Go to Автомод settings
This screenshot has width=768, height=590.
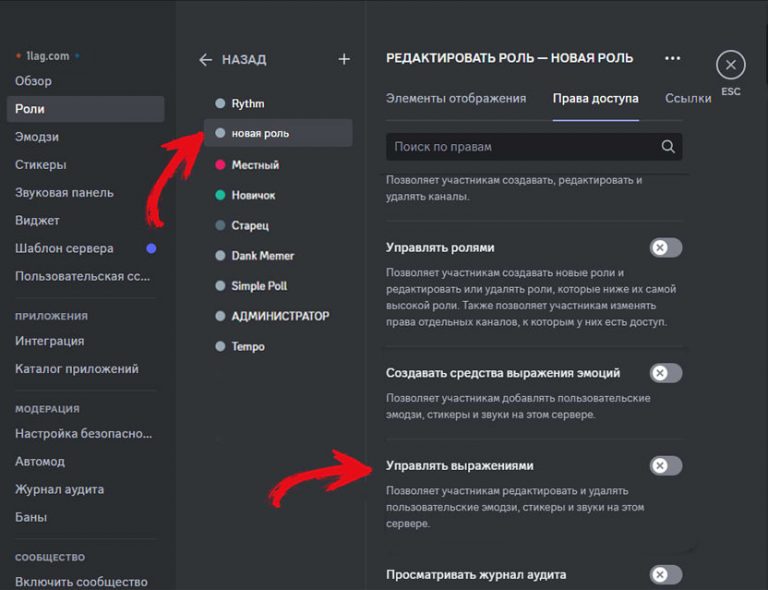pos(40,461)
